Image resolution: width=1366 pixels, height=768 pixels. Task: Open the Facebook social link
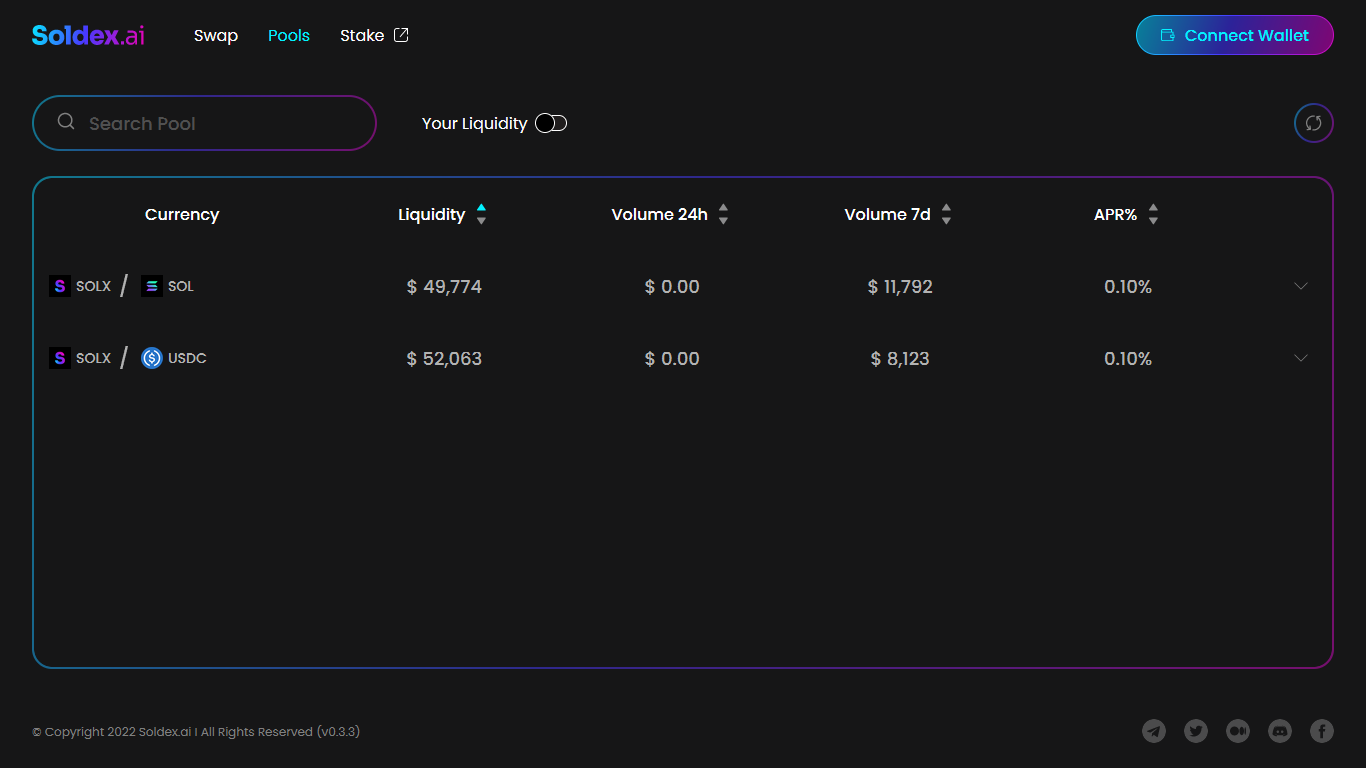(1322, 731)
